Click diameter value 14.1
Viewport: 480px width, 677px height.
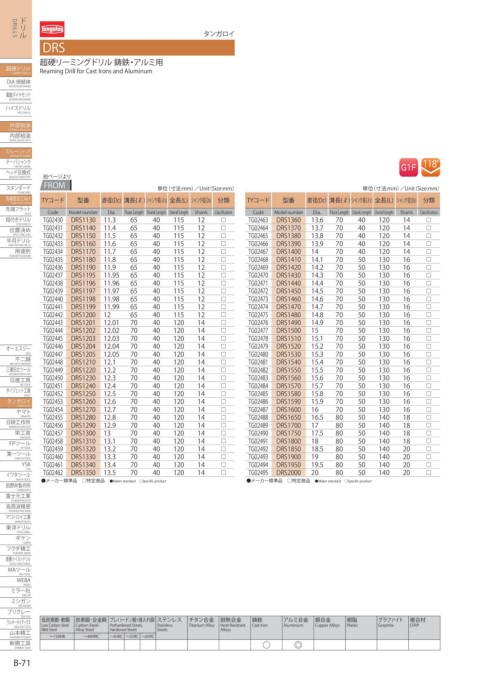pyautogui.click(x=316, y=259)
